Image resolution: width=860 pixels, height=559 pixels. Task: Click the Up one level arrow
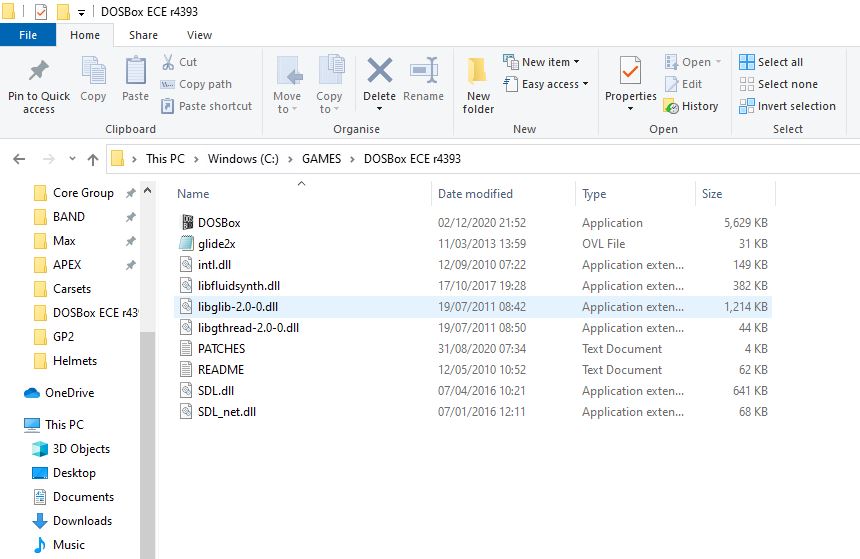93,158
